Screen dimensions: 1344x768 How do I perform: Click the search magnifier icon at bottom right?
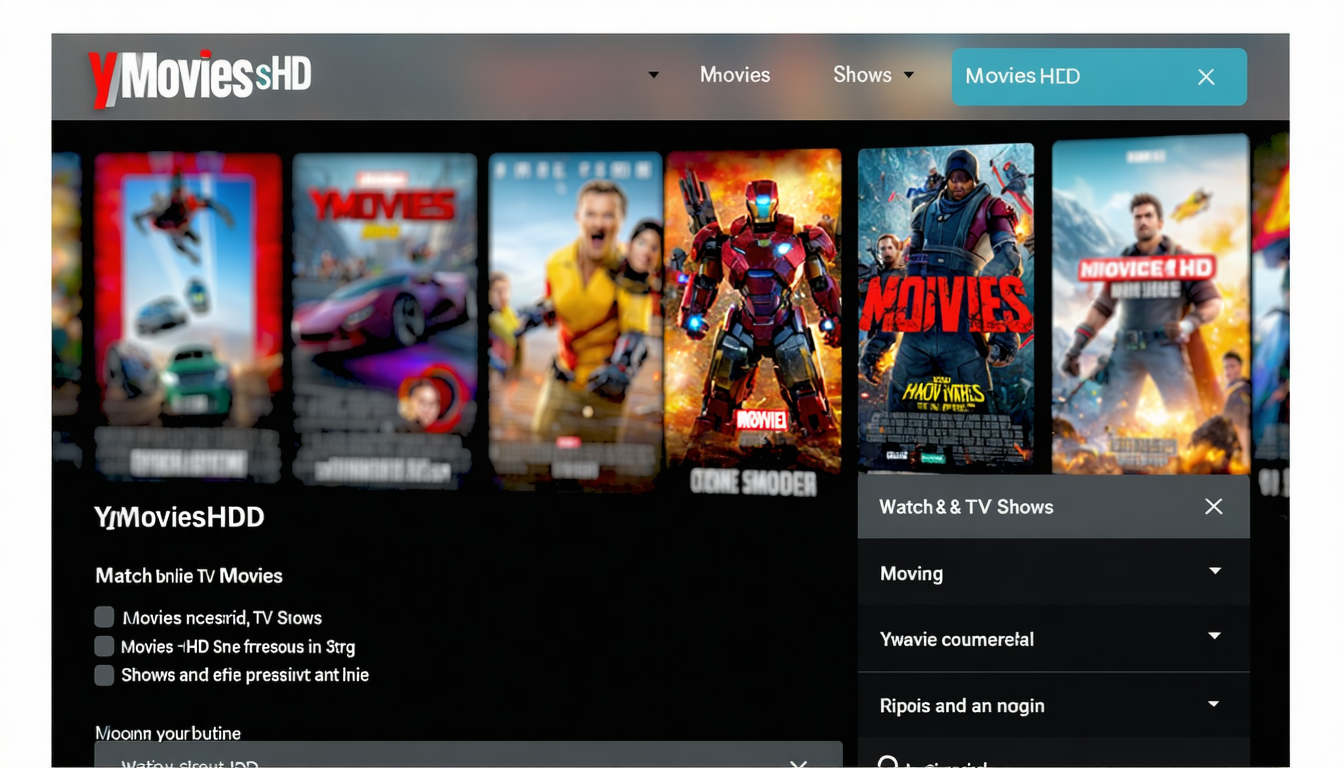(x=887, y=762)
